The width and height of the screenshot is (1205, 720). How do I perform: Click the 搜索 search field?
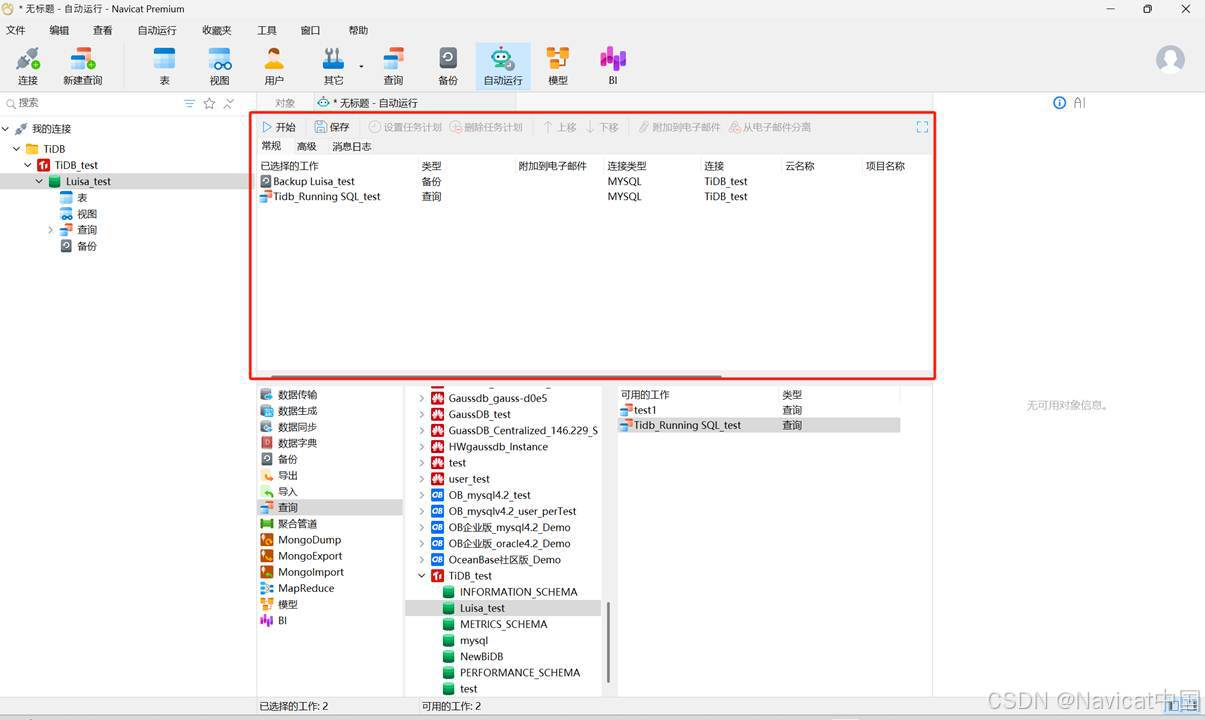tap(90, 103)
